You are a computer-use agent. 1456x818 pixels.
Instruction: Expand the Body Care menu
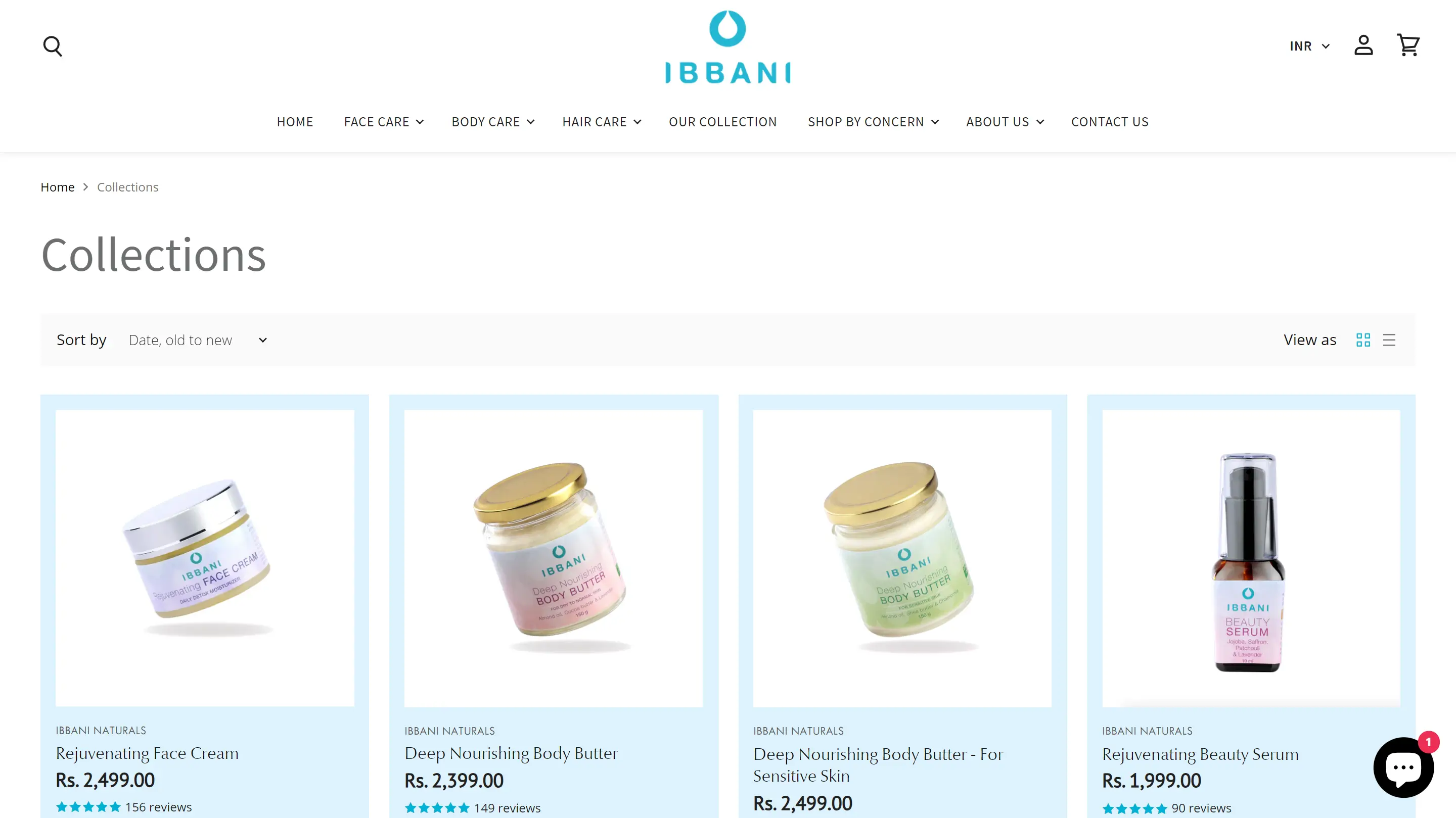pyautogui.click(x=492, y=122)
